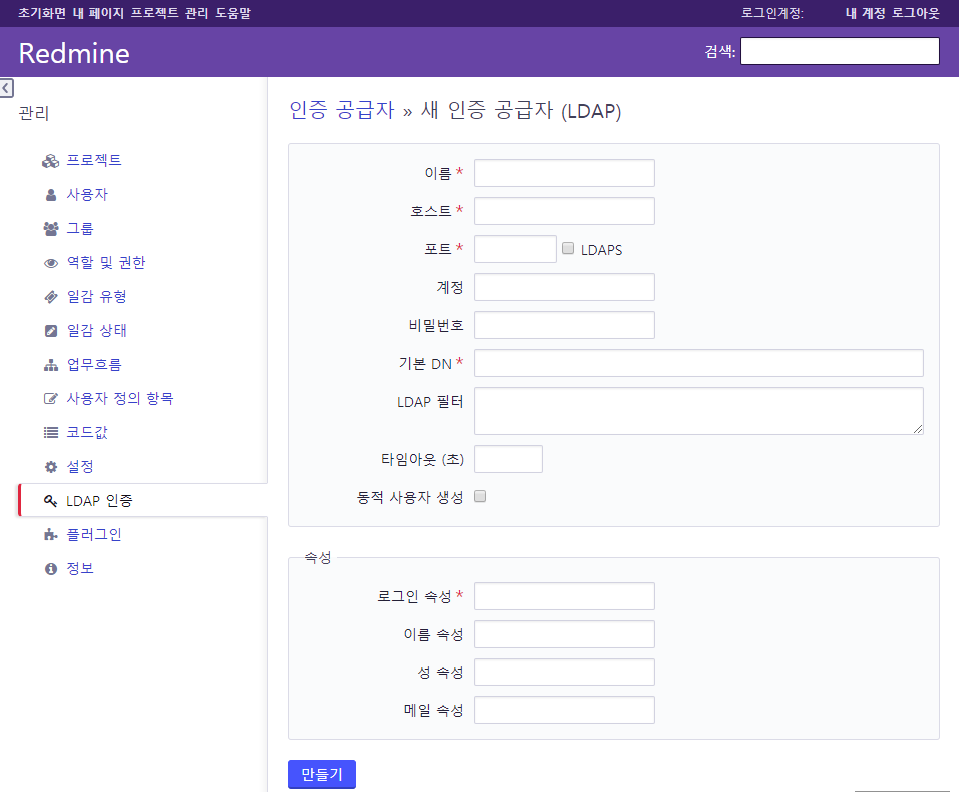The width and height of the screenshot is (959, 792).
Task: Open the 플러그인 link
Action: point(94,535)
